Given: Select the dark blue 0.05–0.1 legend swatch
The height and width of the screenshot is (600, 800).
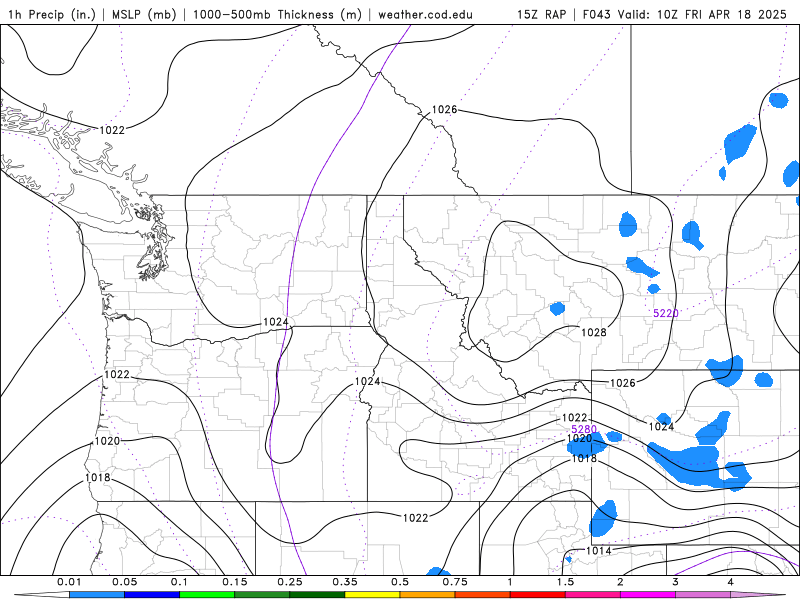Looking at the screenshot, I should [152, 595].
